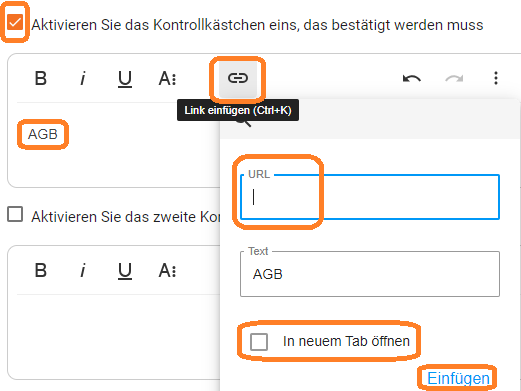This screenshot has height=391, width=521.
Task: Toggle bold in the first editor toolbar
Action: point(41,79)
